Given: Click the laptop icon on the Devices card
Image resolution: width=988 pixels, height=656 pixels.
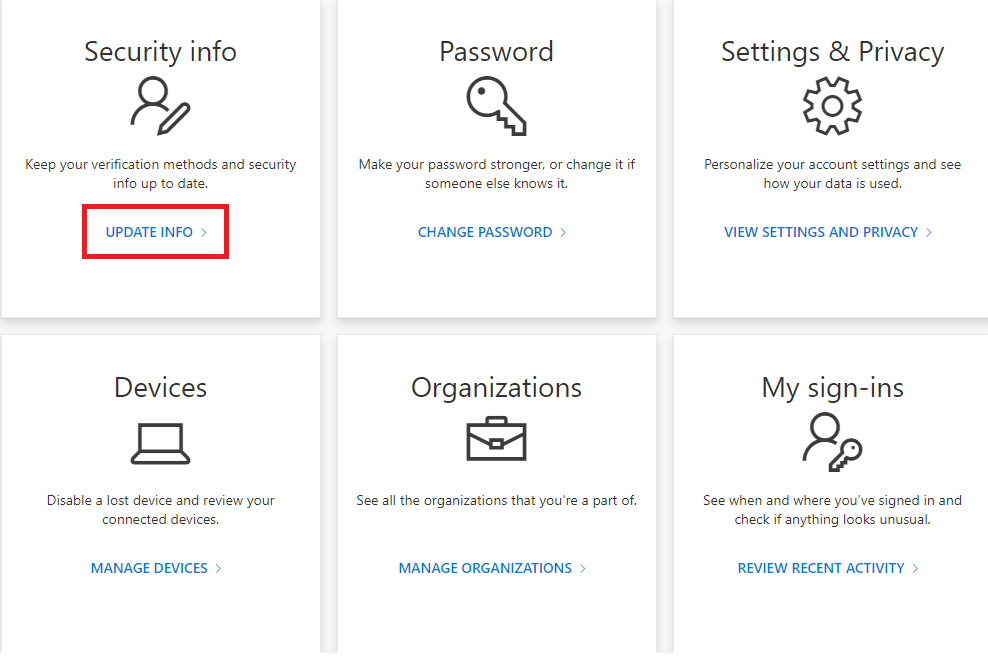Looking at the screenshot, I should click(160, 440).
